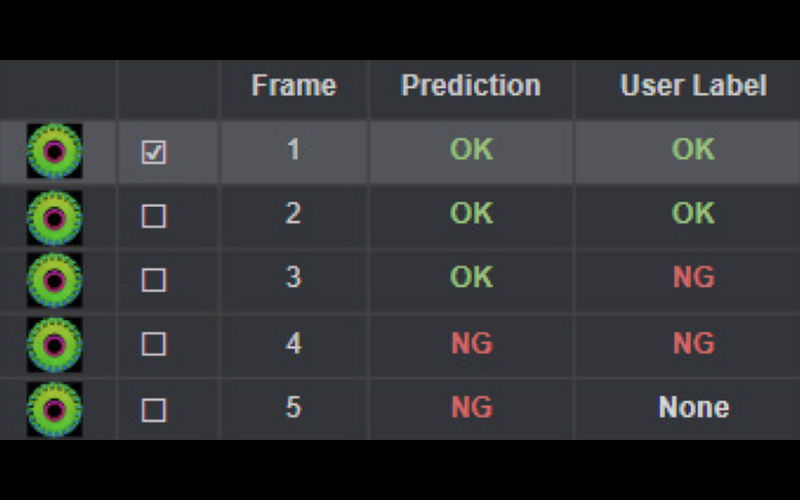
Task: Open the frame 4 thumbnail image
Action: pos(55,344)
